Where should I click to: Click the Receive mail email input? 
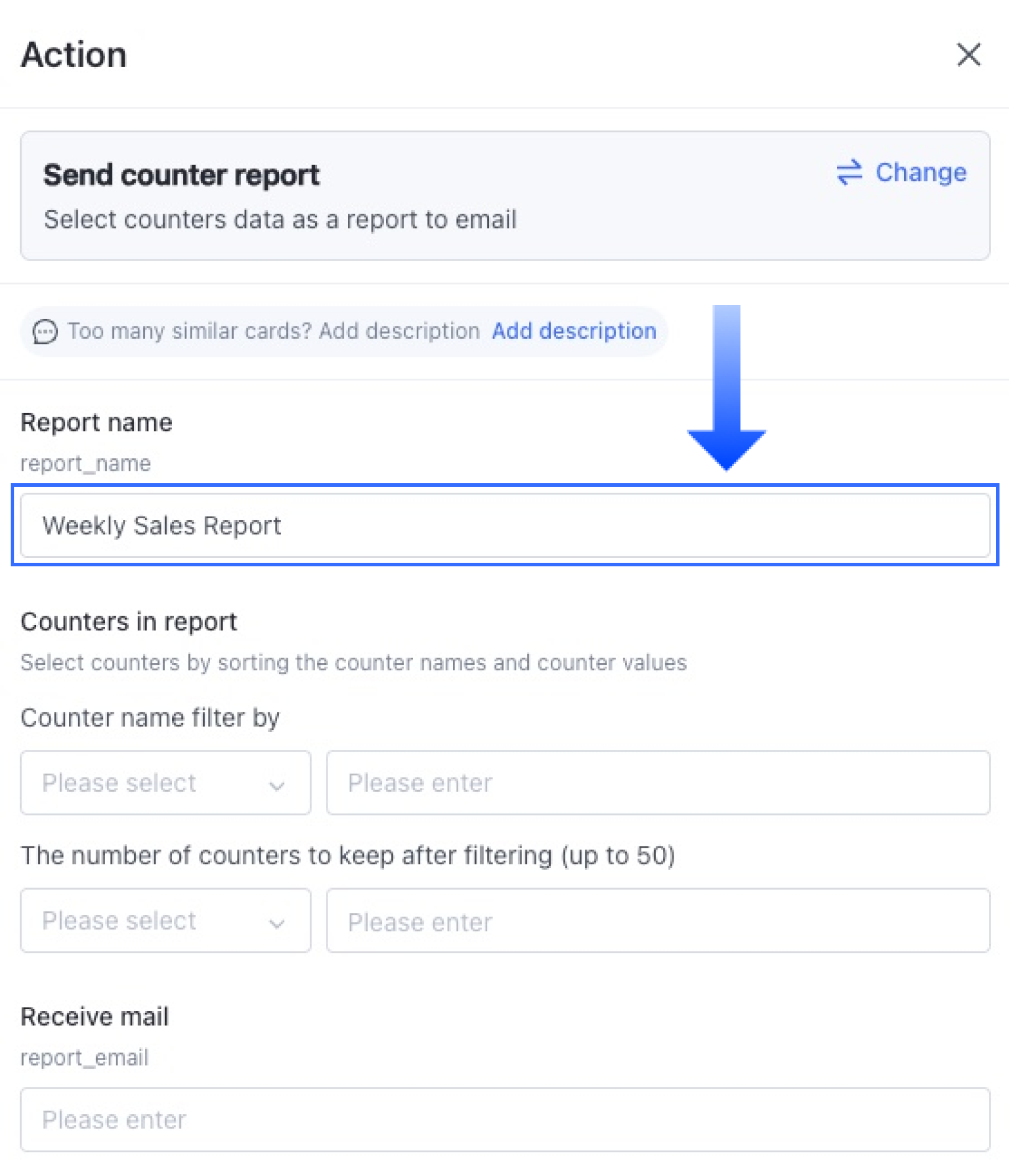[x=505, y=1120]
